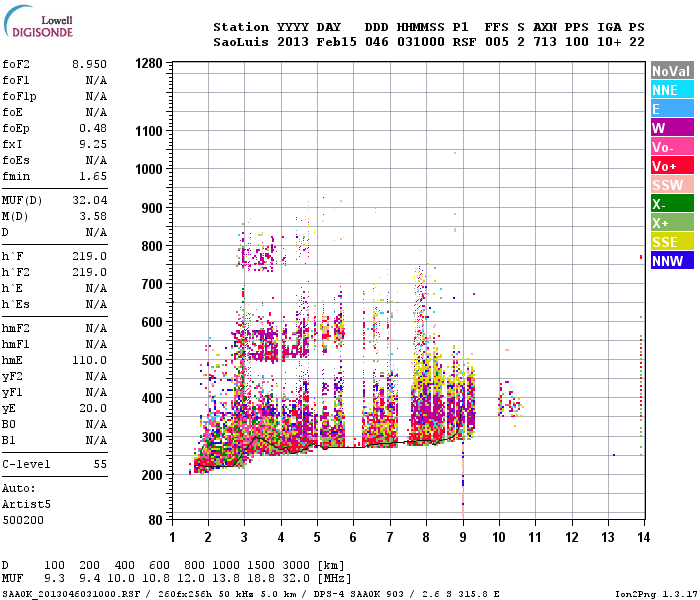Select the W purple legend swatch
Image resolution: width=700 pixels, height=600 pixels.
672,128
